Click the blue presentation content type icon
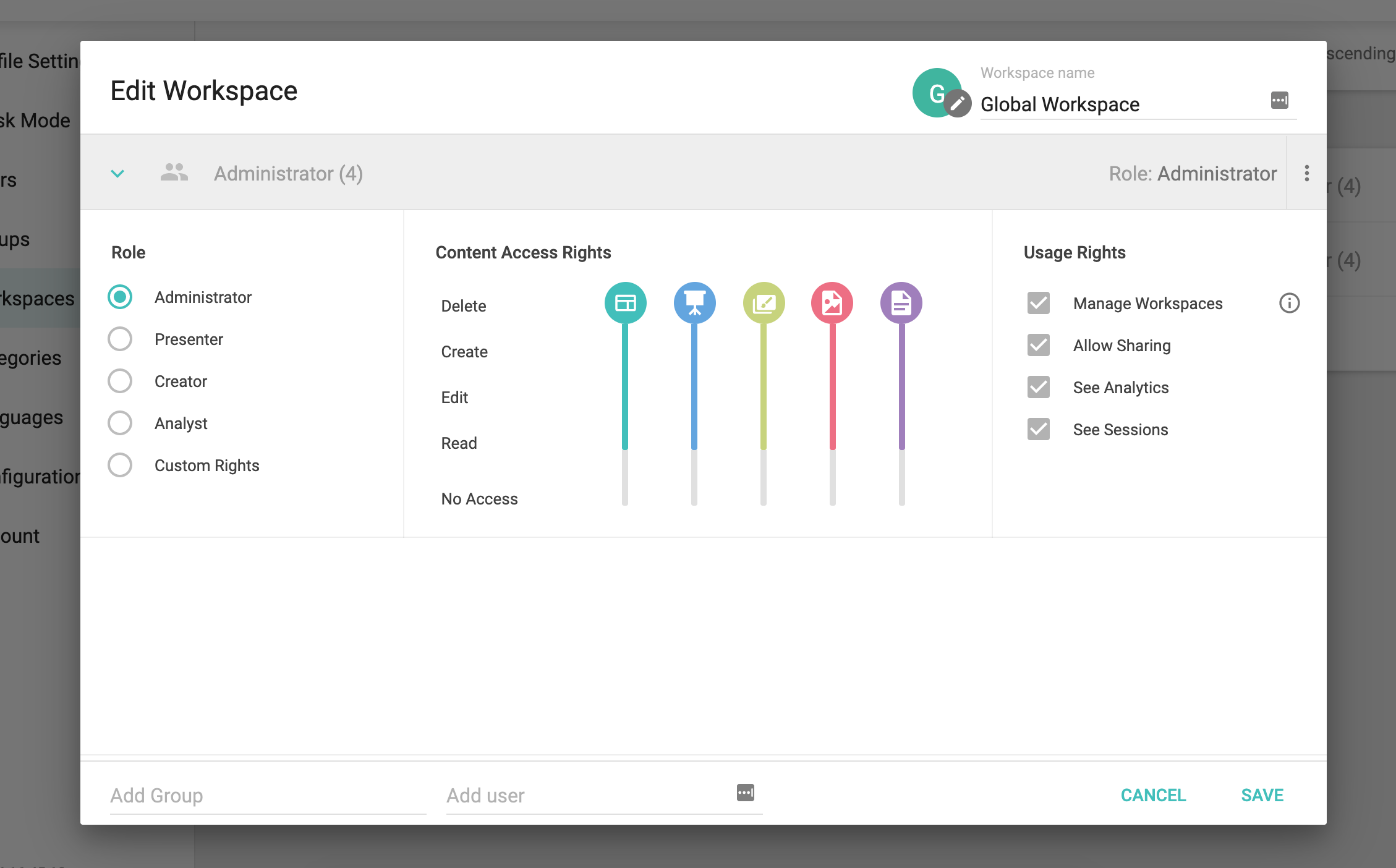 pyautogui.click(x=694, y=303)
